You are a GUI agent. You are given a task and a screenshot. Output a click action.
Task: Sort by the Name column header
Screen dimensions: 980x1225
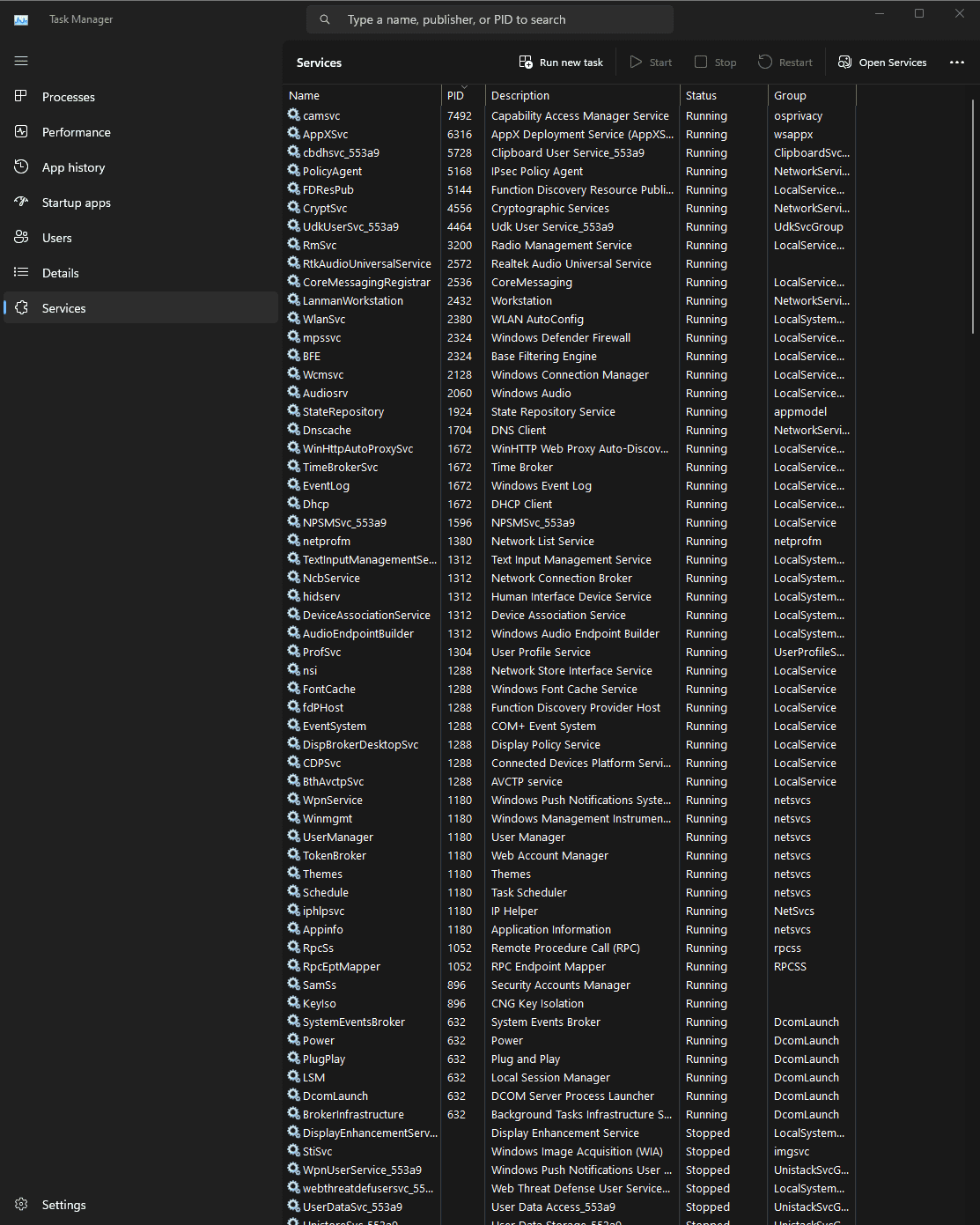(x=362, y=95)
